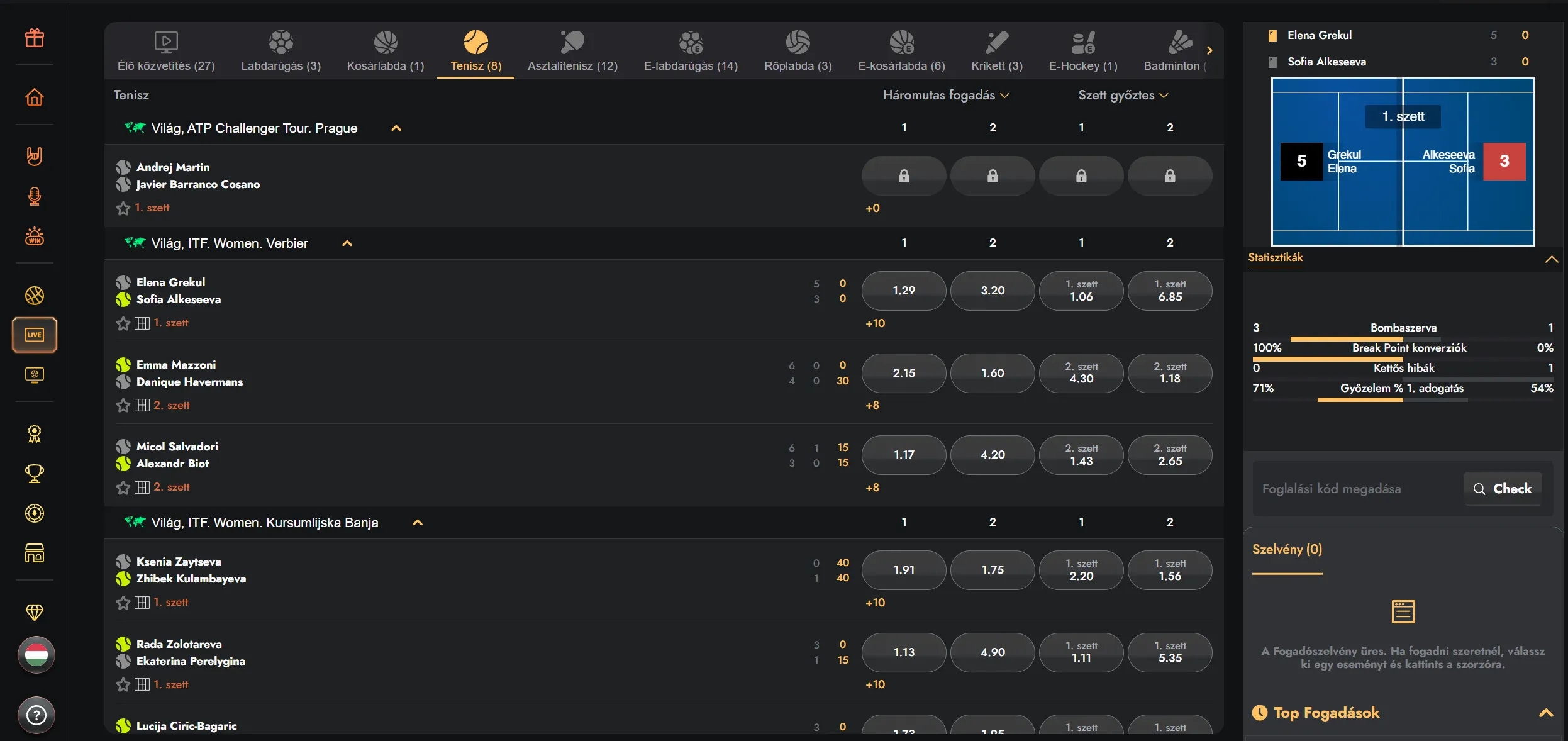Image resolution: width=1568 pixels, height=741 pixels.
Task: Focus the Foglalási kód megadása field
Action: point(1359,489)
